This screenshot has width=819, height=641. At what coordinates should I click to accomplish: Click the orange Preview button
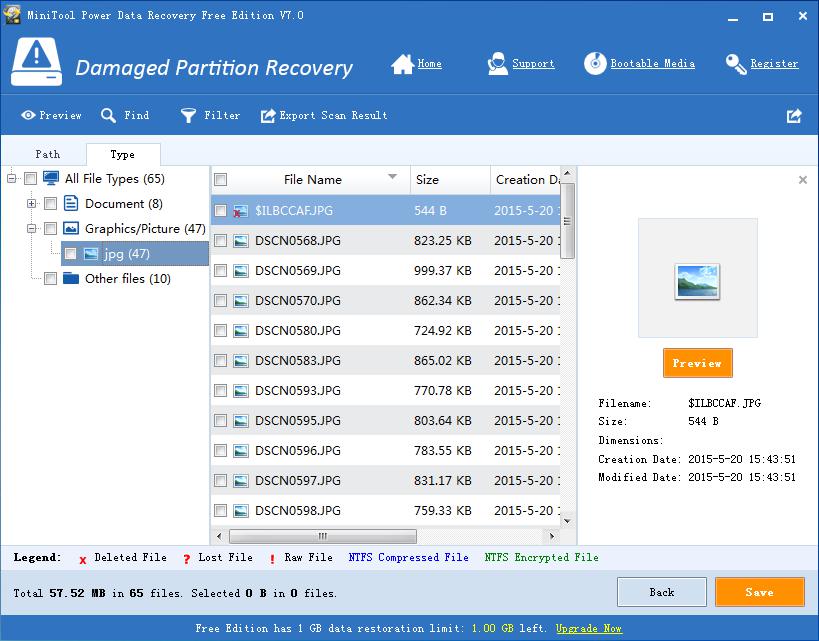tap(697, 363)
